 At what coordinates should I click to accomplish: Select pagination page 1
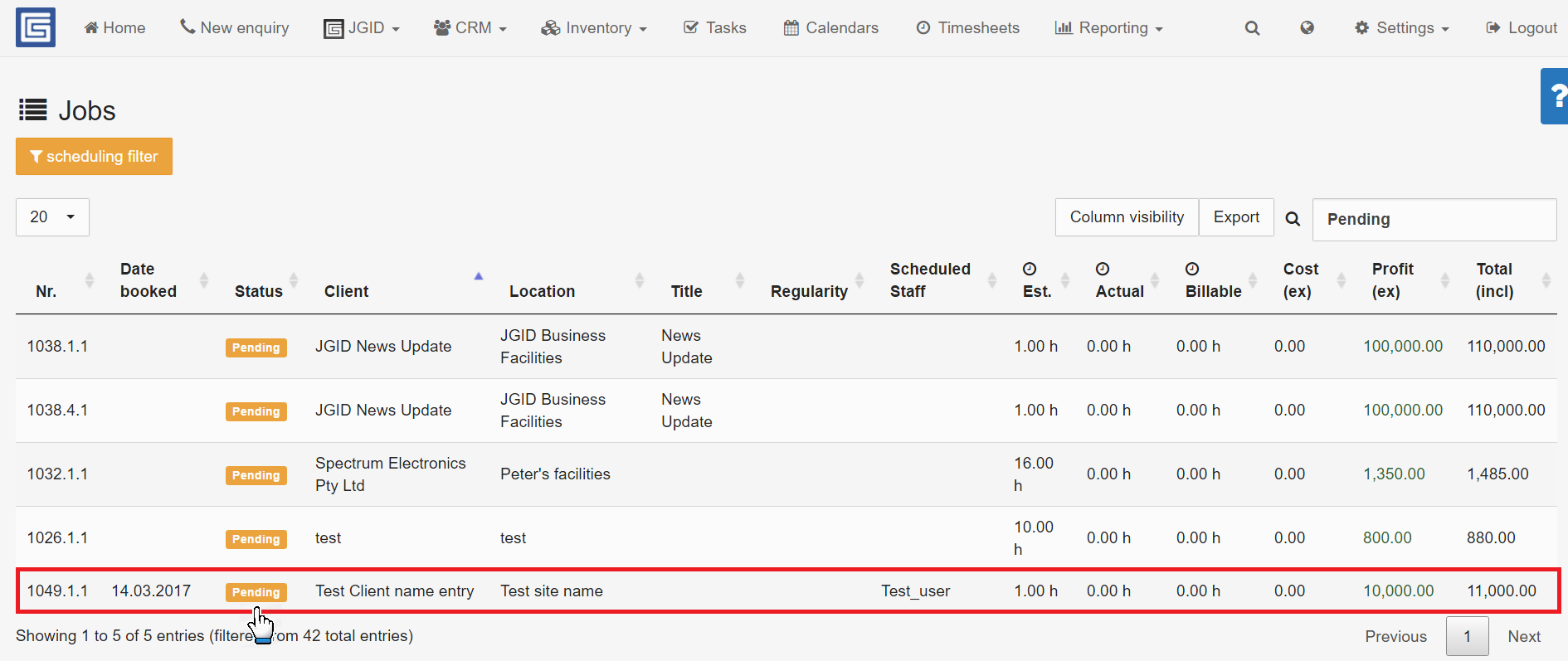(x=1468, y=637)
